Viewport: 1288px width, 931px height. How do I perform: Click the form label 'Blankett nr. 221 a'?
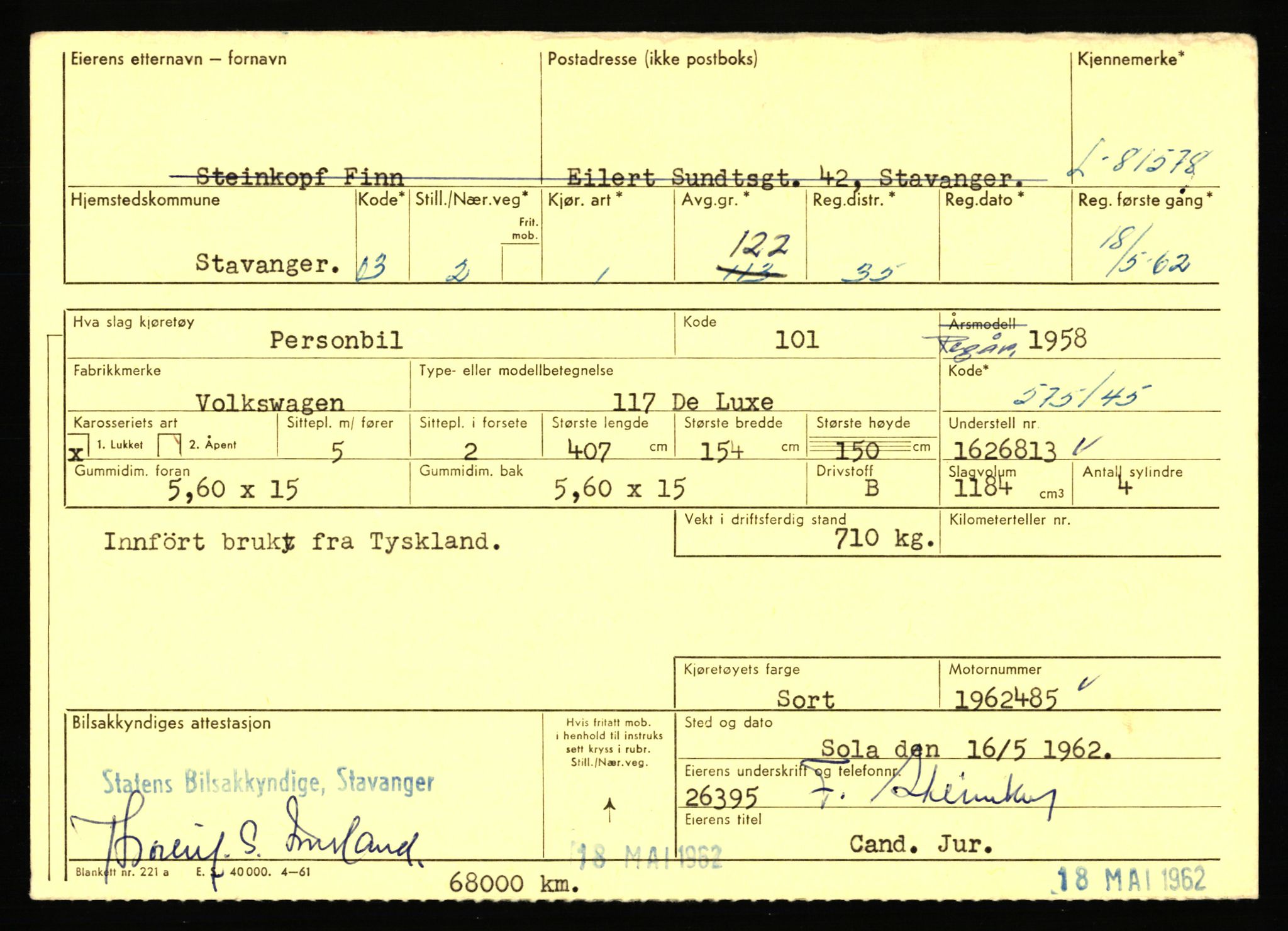click(122, 873)
